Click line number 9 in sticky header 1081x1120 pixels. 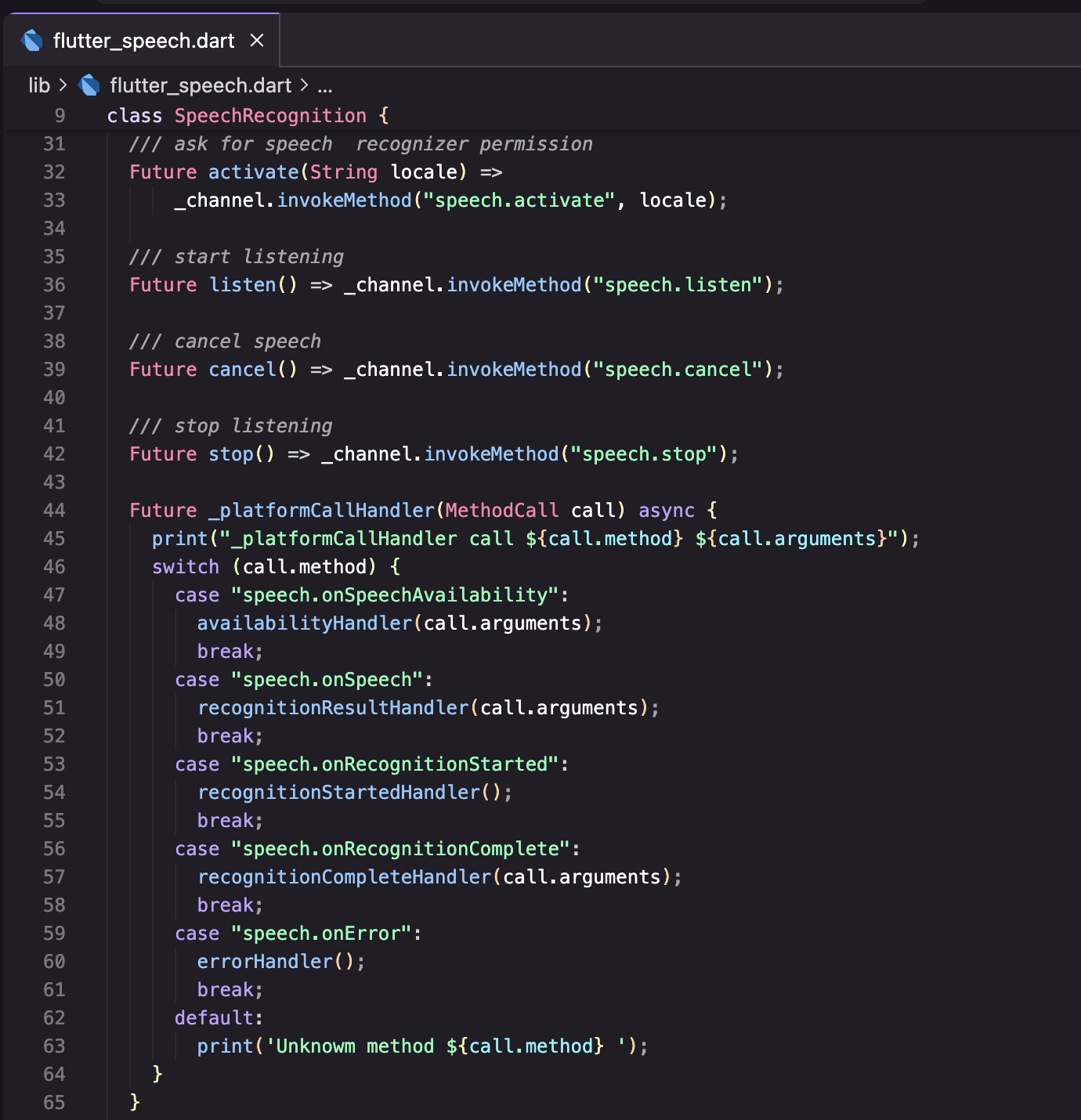(x=60, y=116)
